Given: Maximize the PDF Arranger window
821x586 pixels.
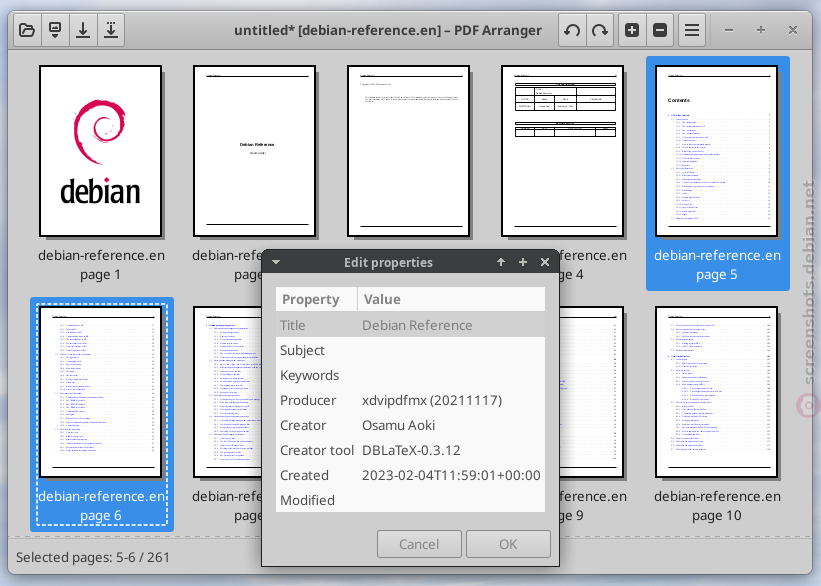Looking at the screenshot, I should [x=761, y=30].
